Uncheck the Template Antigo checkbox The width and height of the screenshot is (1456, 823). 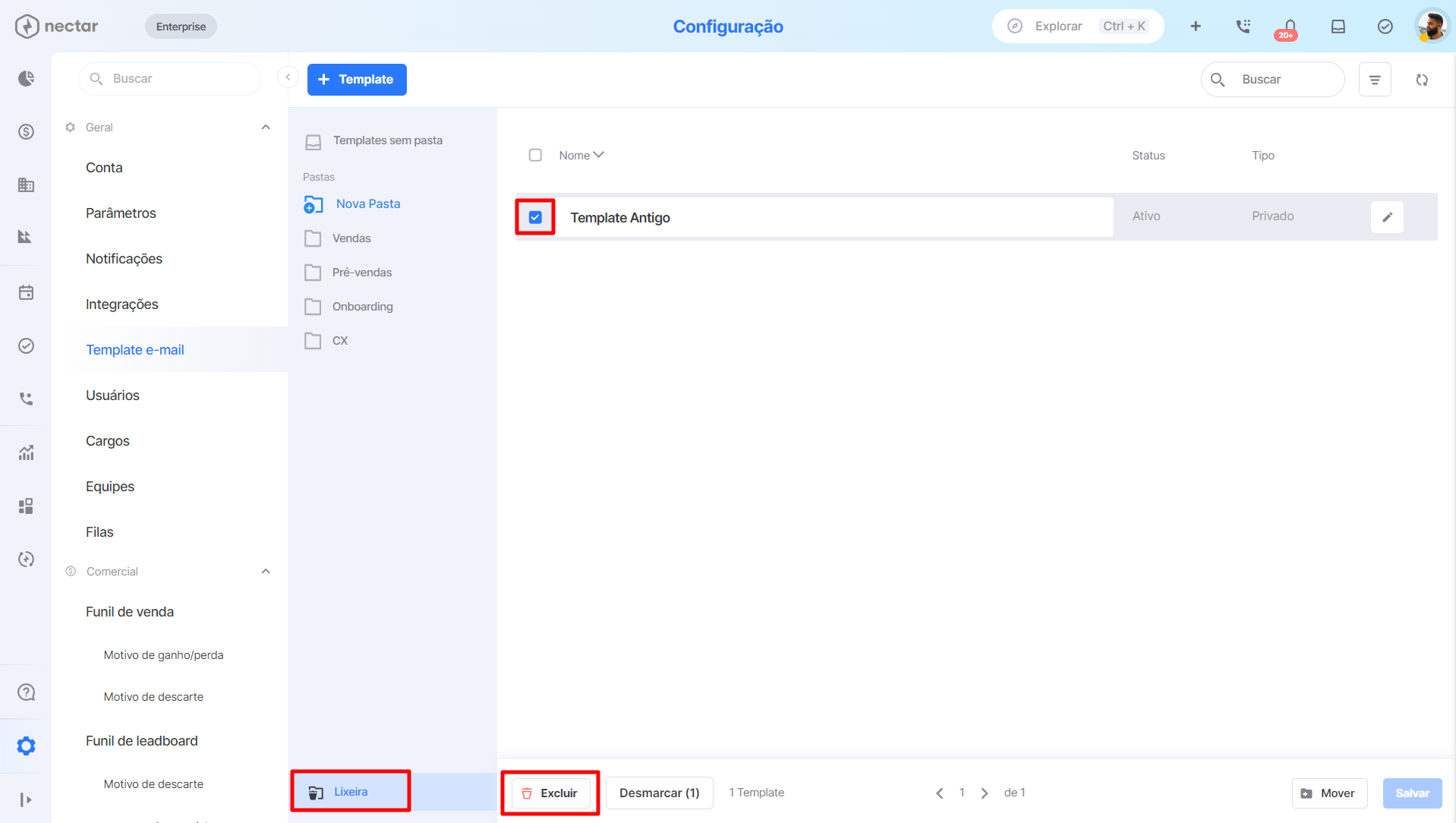[535, 217]
